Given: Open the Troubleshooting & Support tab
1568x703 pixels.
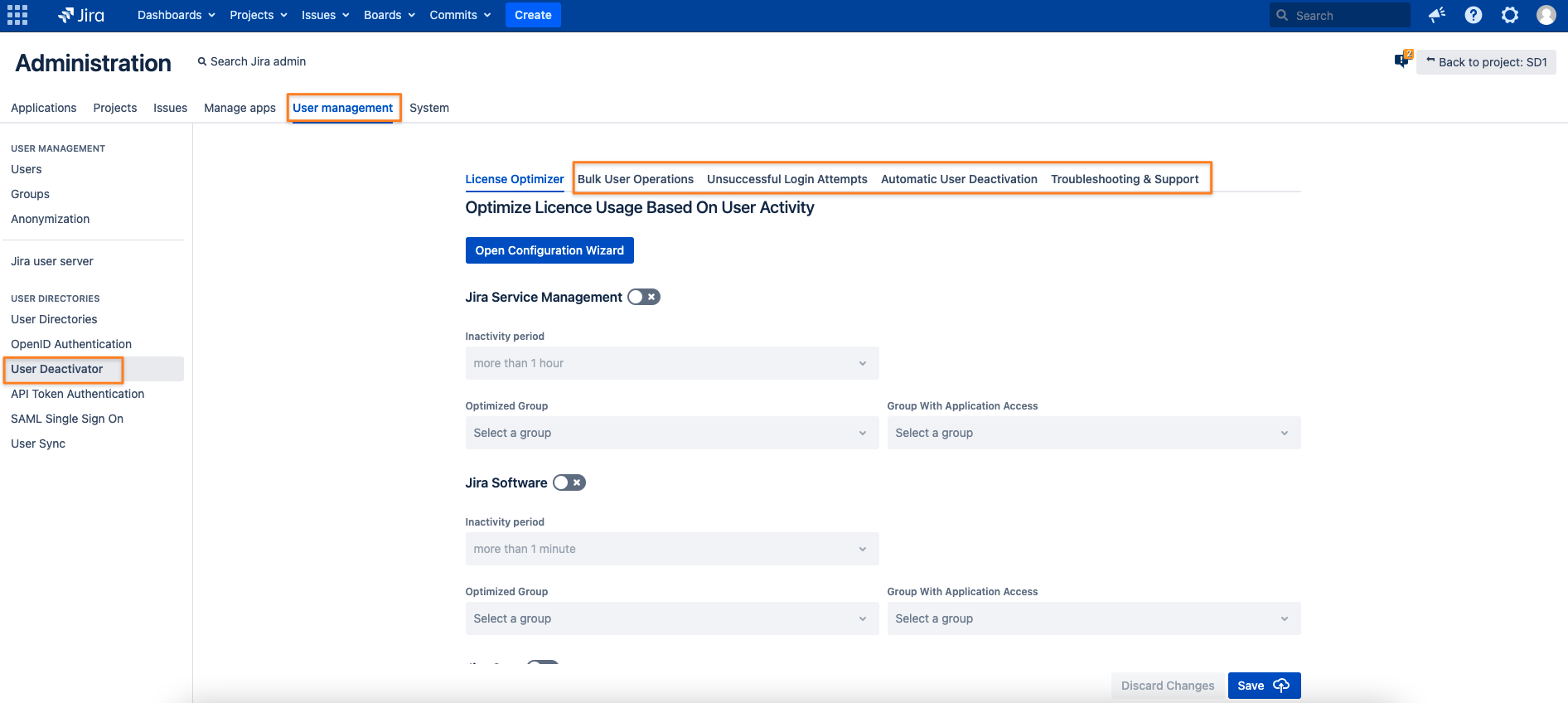Looking at the screenshot, I should pos(1125,179).
